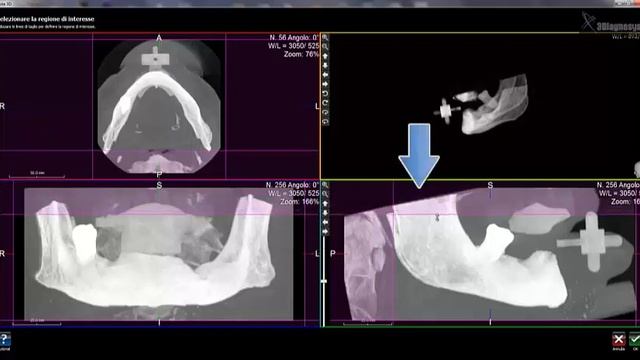Click the 'Zoom: 76%' readout
Image resolution: width=640 pixels, height=360 pixels.
click(x=301, y=54)
